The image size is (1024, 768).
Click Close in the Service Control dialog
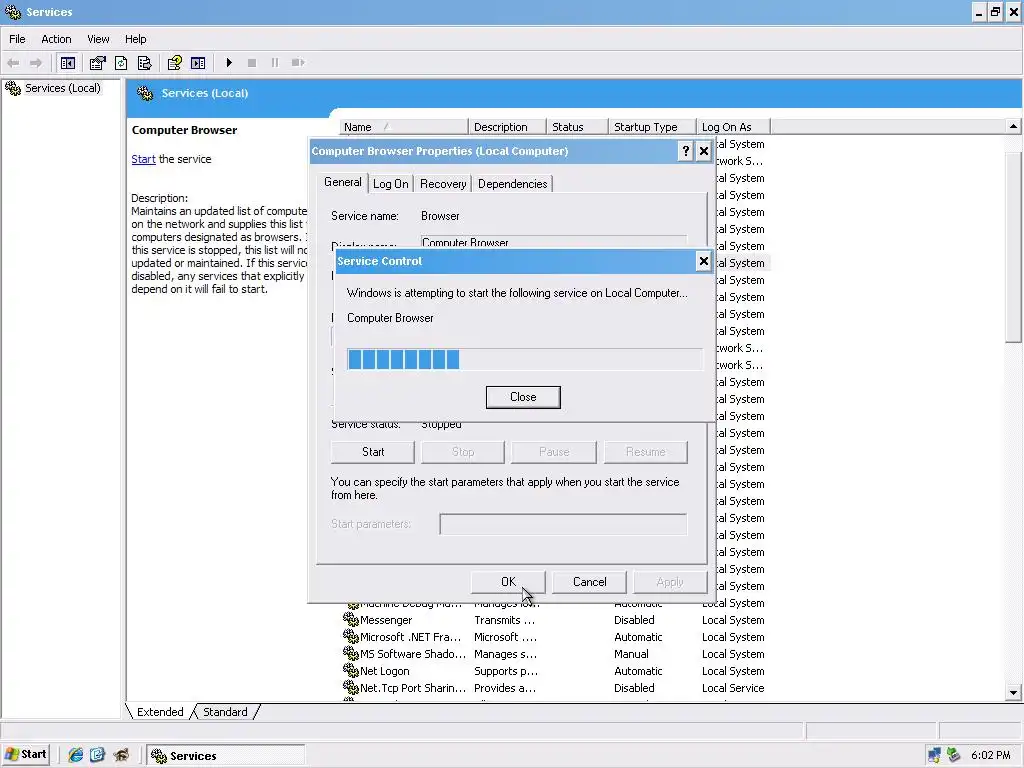point(523,397)
